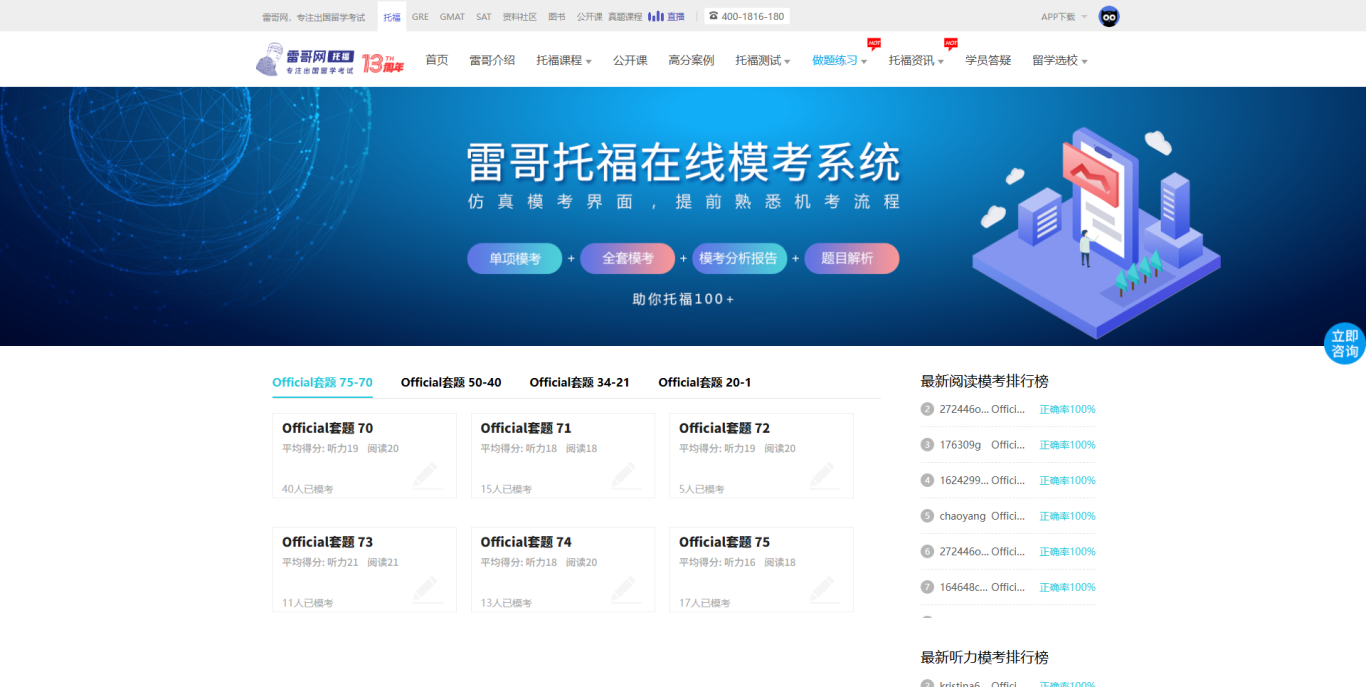The height and width of the screenshot is (687, 1366).
Task: Click the pencil icon on Official套题 74
Action: 624,589
